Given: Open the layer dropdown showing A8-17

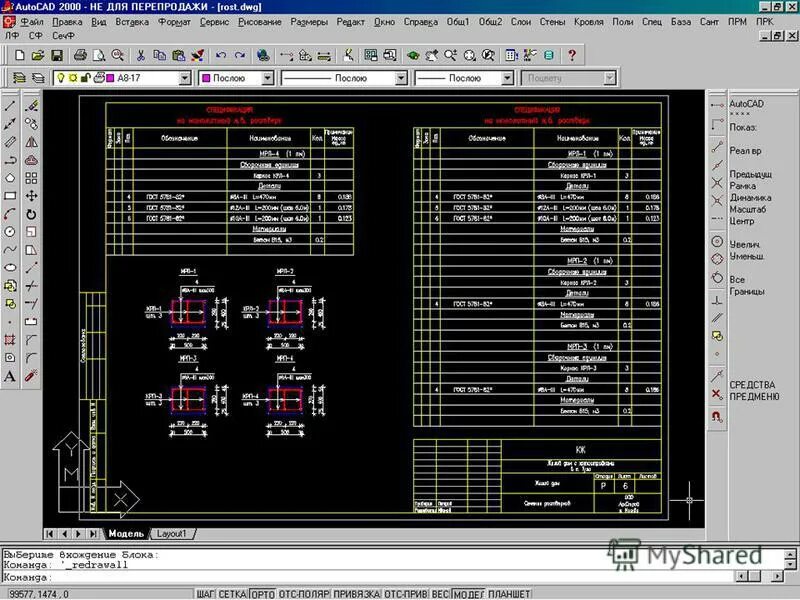Looking at the screenshot, I should point(186,76).
